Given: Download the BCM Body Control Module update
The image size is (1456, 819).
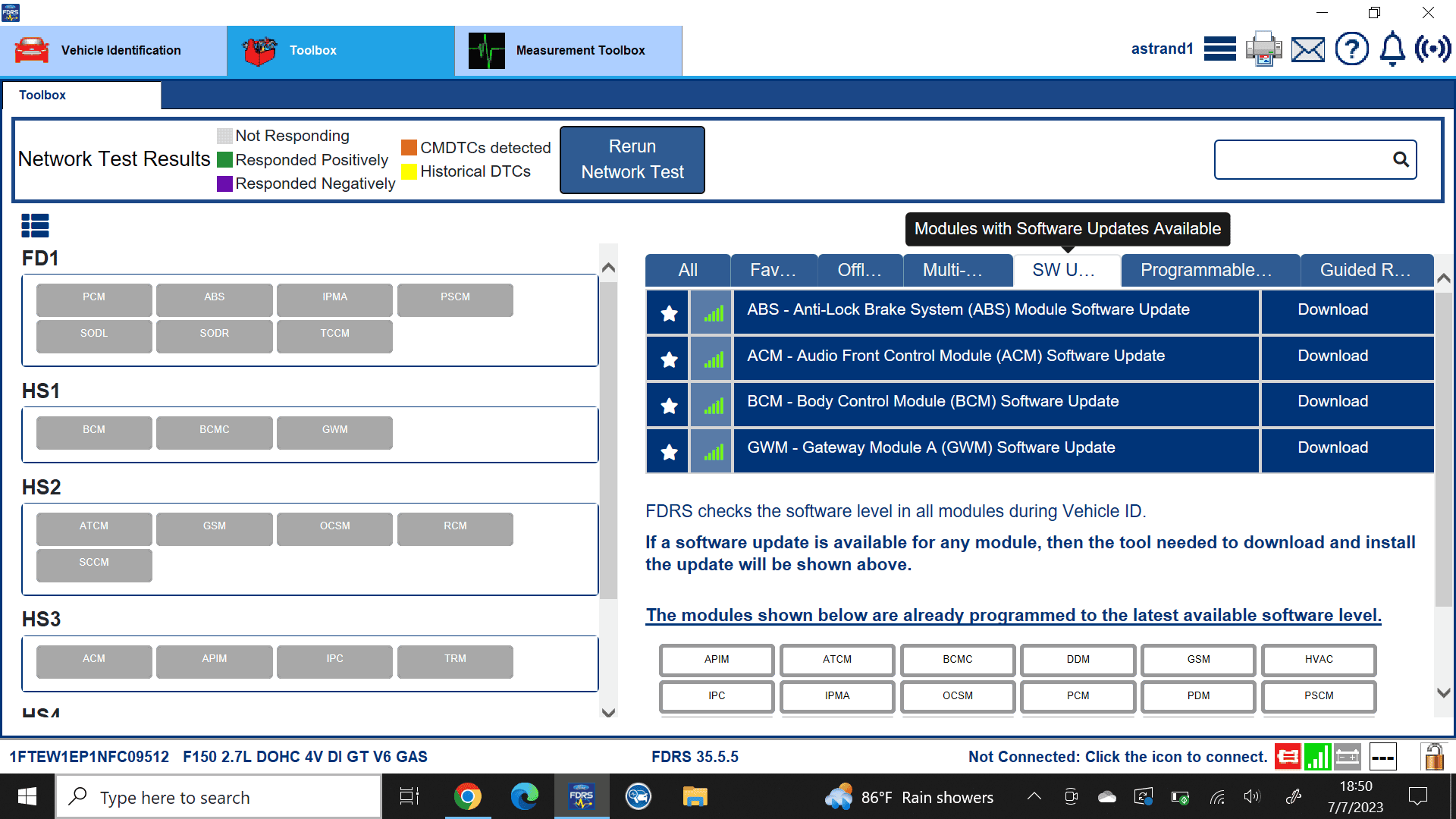Looking at the screenshot, I should click(x=1332, y=401).
